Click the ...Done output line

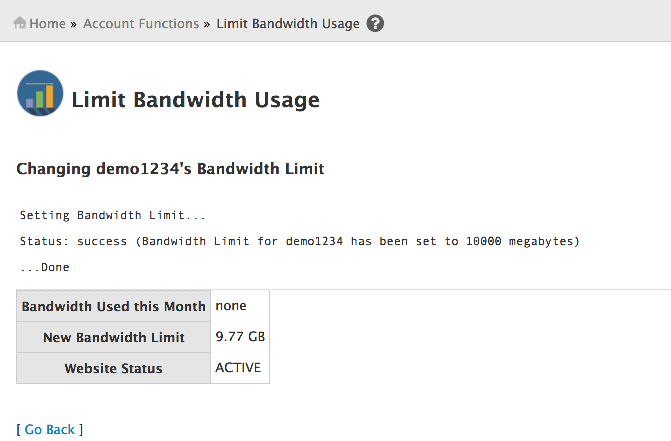45,267
